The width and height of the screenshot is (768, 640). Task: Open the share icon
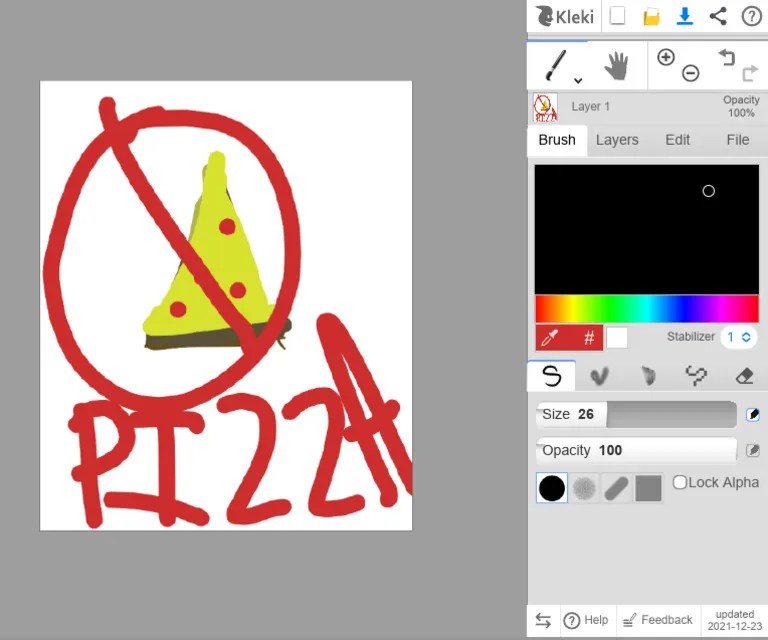pos(718,16)
